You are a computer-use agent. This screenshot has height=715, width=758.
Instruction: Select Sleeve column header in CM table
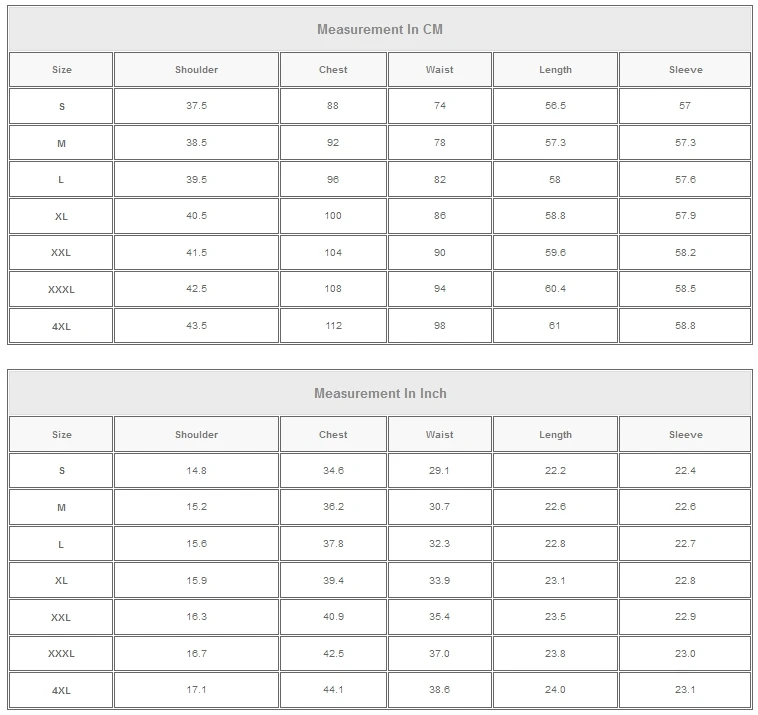[x=685, y=70]
